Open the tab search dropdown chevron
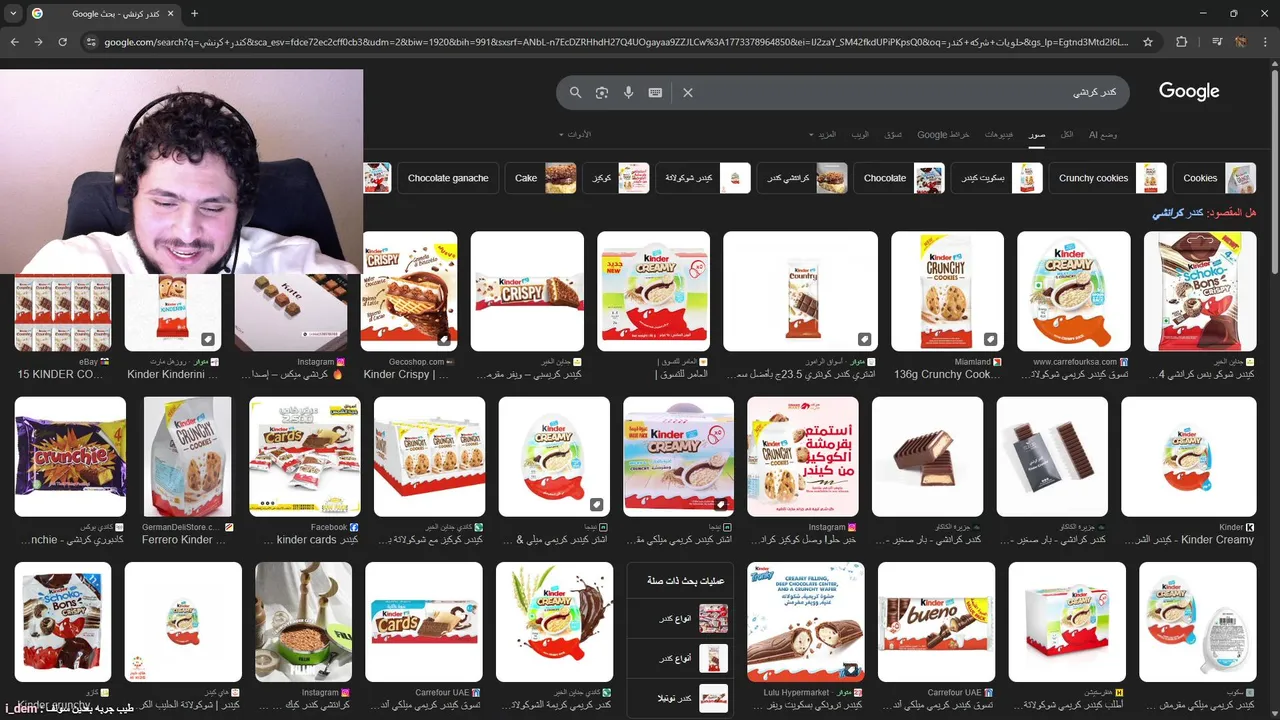1280x720 pixels. (x=13, y=14)
